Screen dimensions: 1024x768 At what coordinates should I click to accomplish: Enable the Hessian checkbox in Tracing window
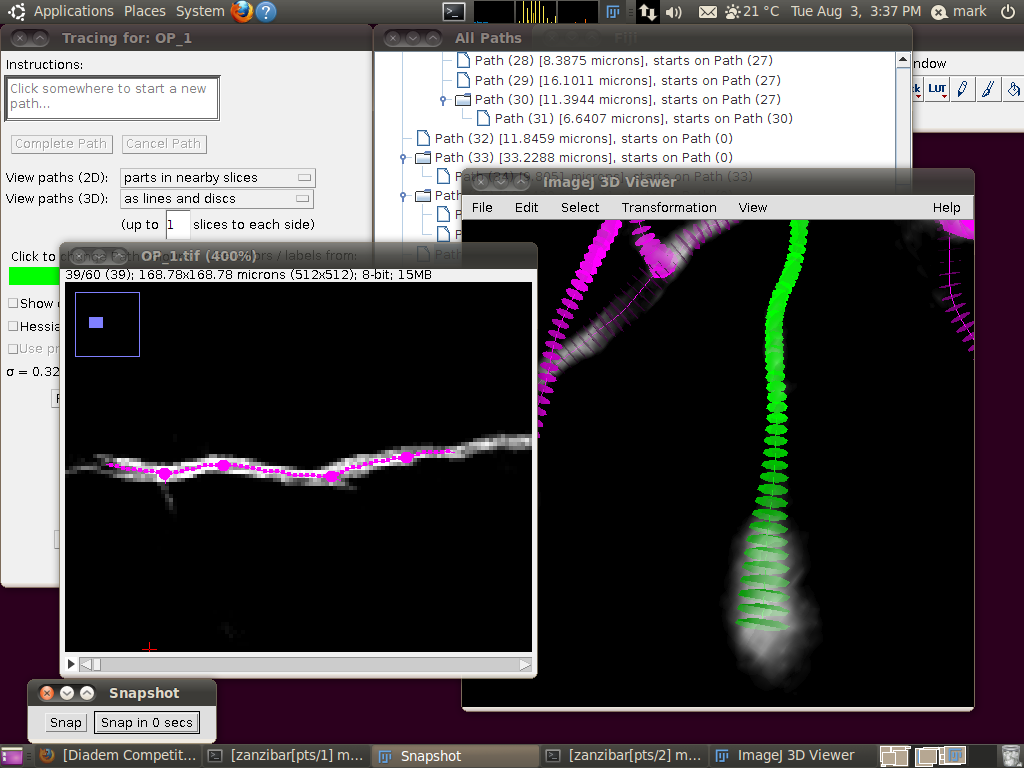13,326
